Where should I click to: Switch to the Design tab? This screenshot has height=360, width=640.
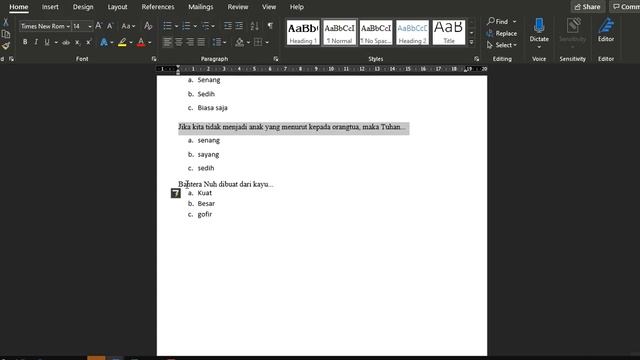tap(83, 7)
